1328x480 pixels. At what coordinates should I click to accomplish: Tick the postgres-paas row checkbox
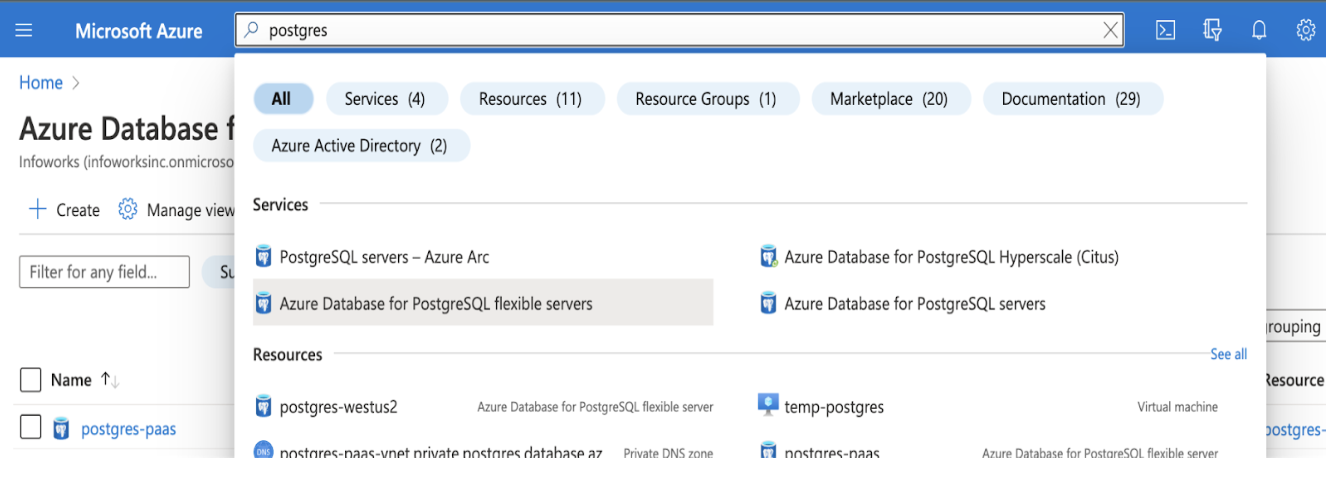click(x=31, y=428)
